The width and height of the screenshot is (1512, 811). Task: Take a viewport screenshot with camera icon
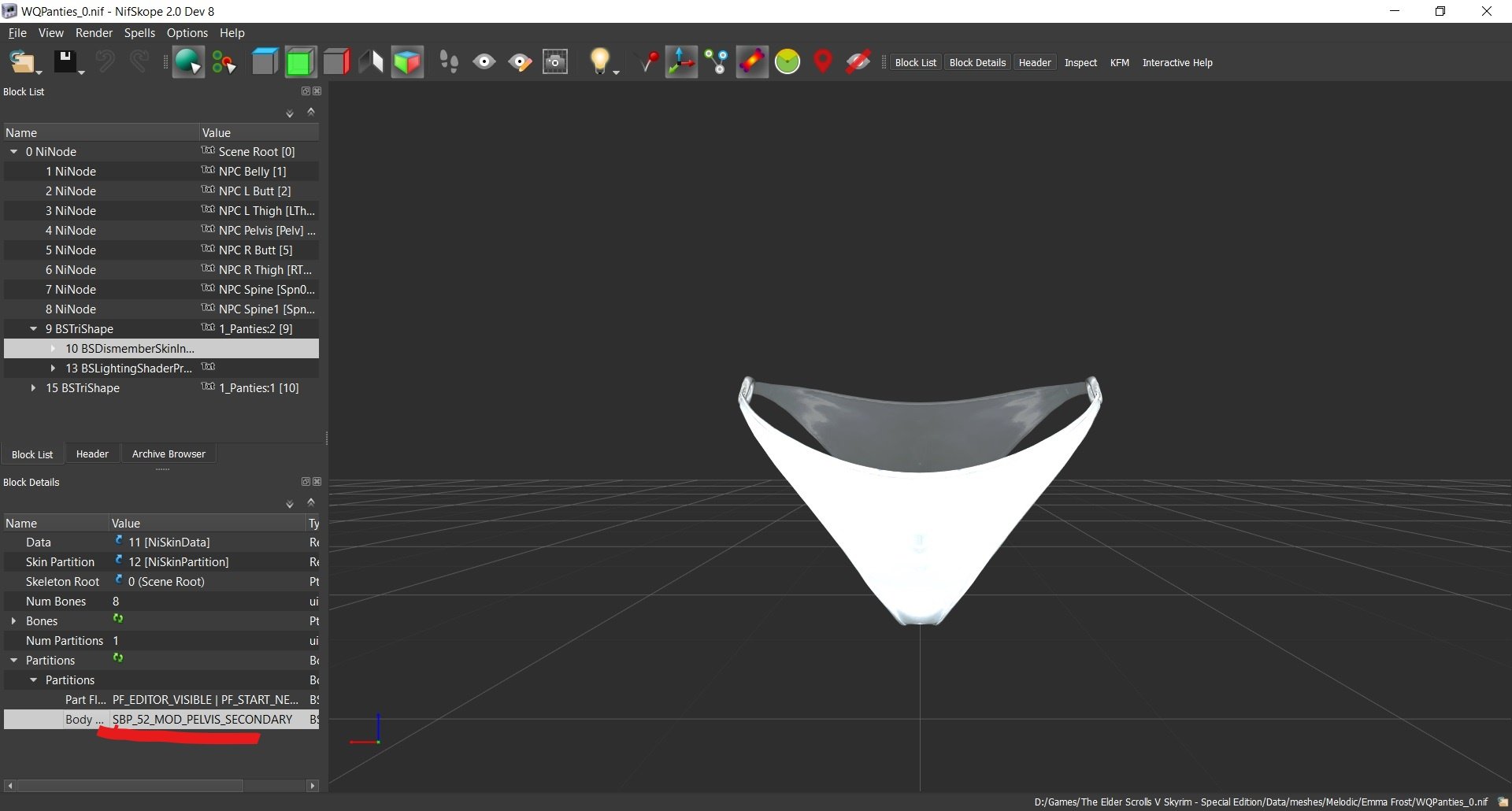pos(555,61)
